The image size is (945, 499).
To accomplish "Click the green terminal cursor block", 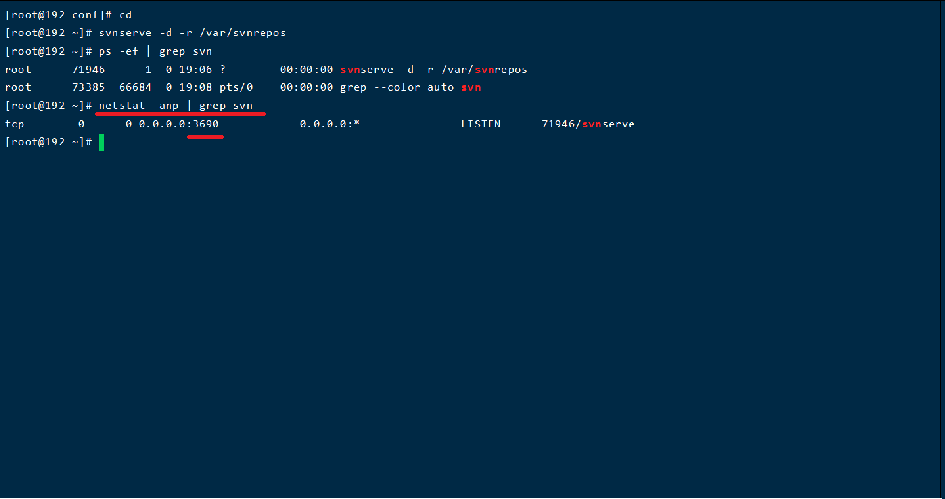I will (102, 142).
